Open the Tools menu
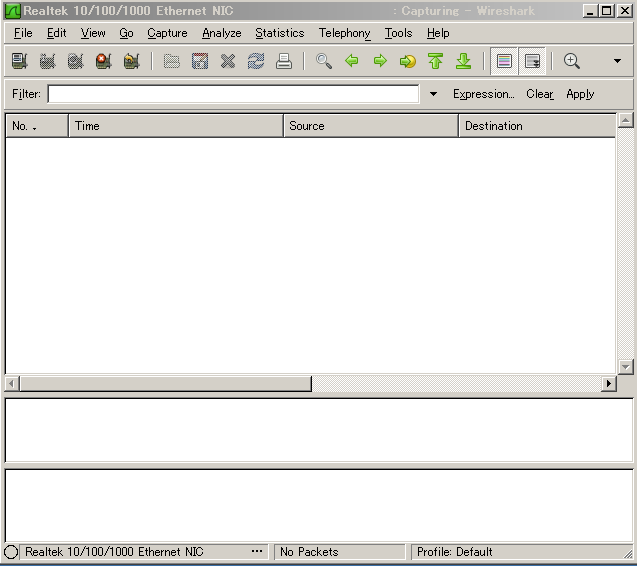637x566 pixels. pos(399,33)
